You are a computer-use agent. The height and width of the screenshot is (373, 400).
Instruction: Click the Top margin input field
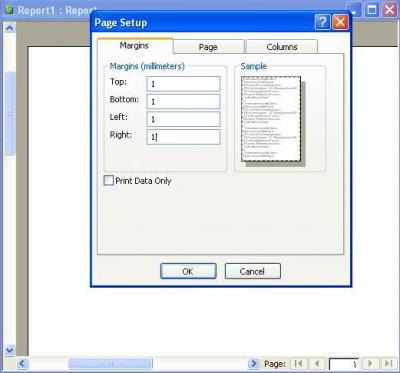click(183, 84)
